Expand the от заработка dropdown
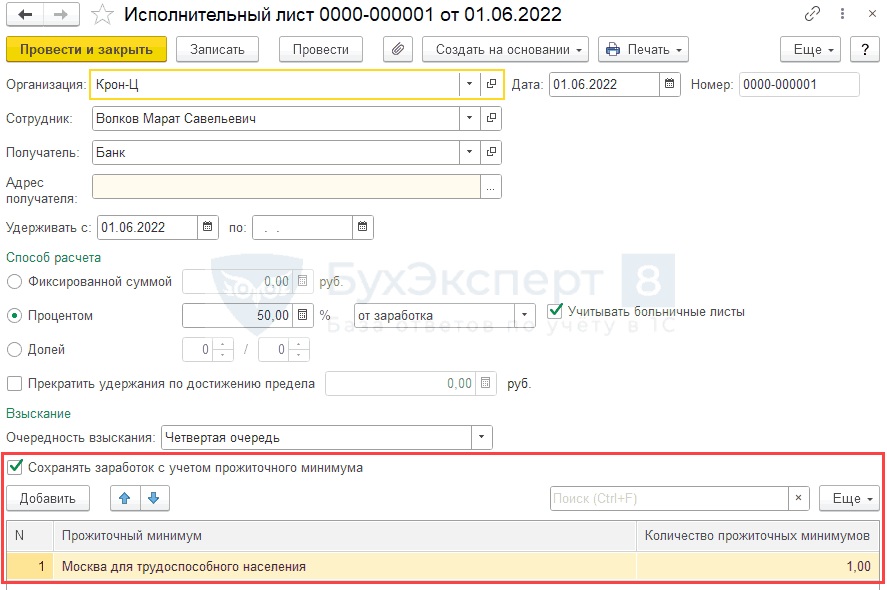Viewport: 887px width, 590px height. click(524, 316)
